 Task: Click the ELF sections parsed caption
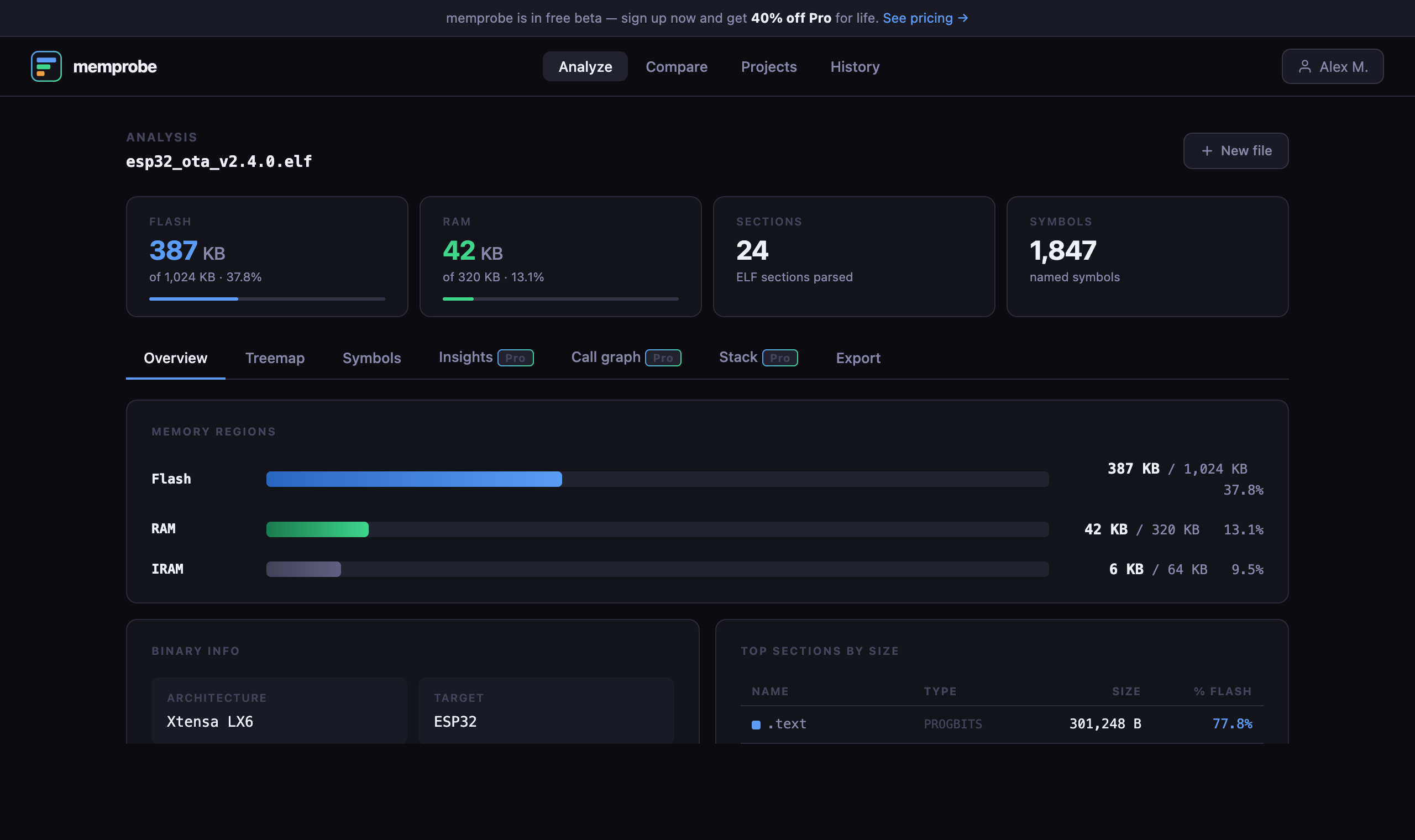[x=794, y=277]
